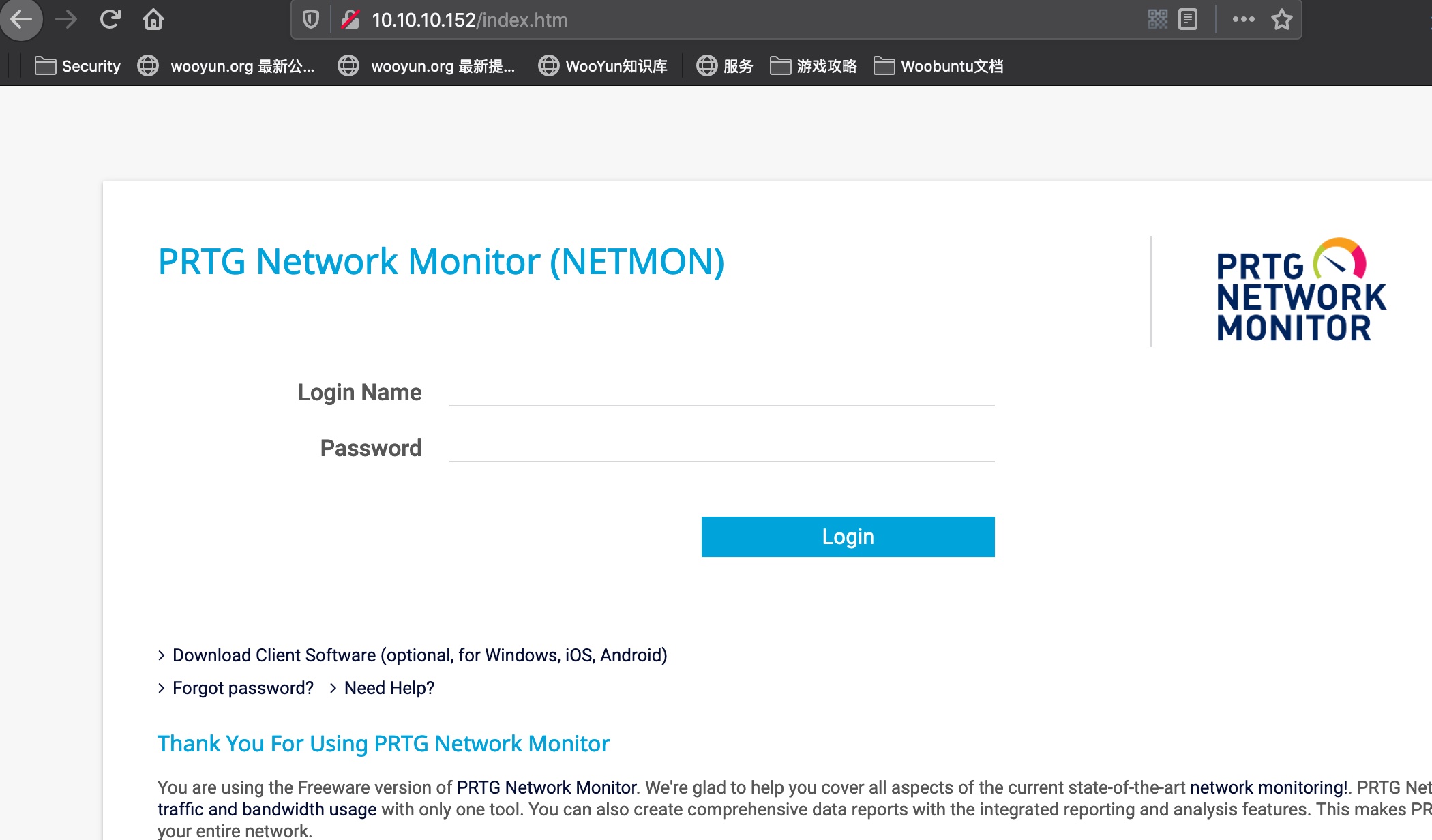
Task: Open the QR code generator icon
Action: click(x=1157, y=19)
